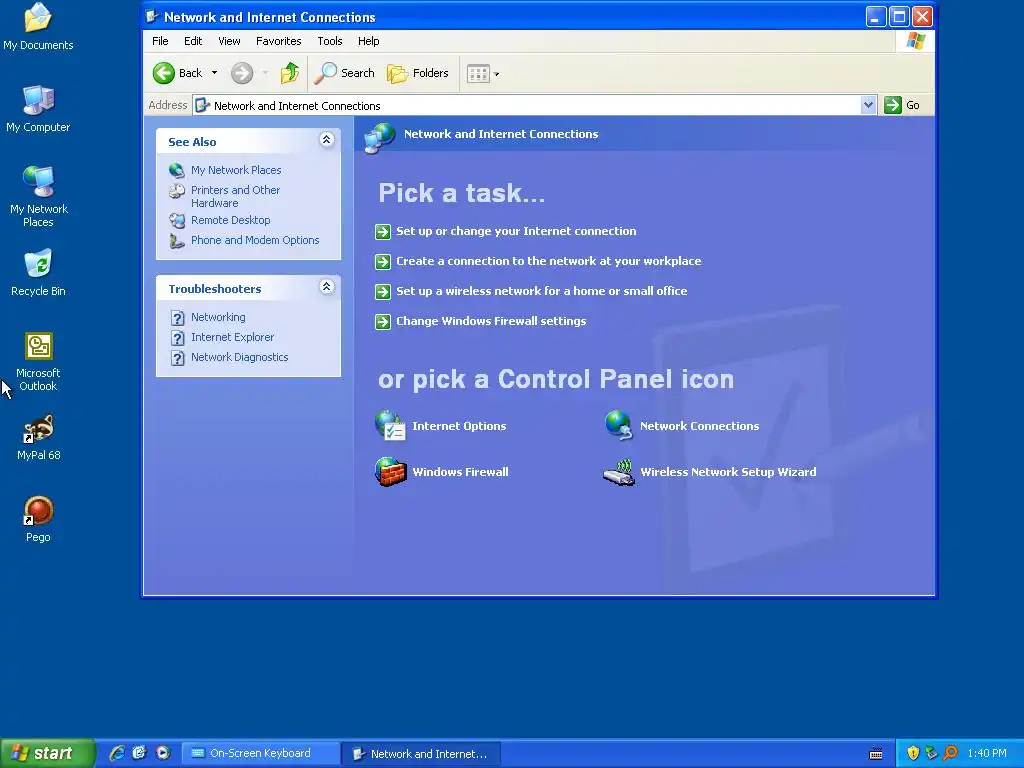Image resolution: width=1024 pixels, height=768 pixels.
Task: Click the Remote Desktop icon in See Also
Action: tap(177, 221)
